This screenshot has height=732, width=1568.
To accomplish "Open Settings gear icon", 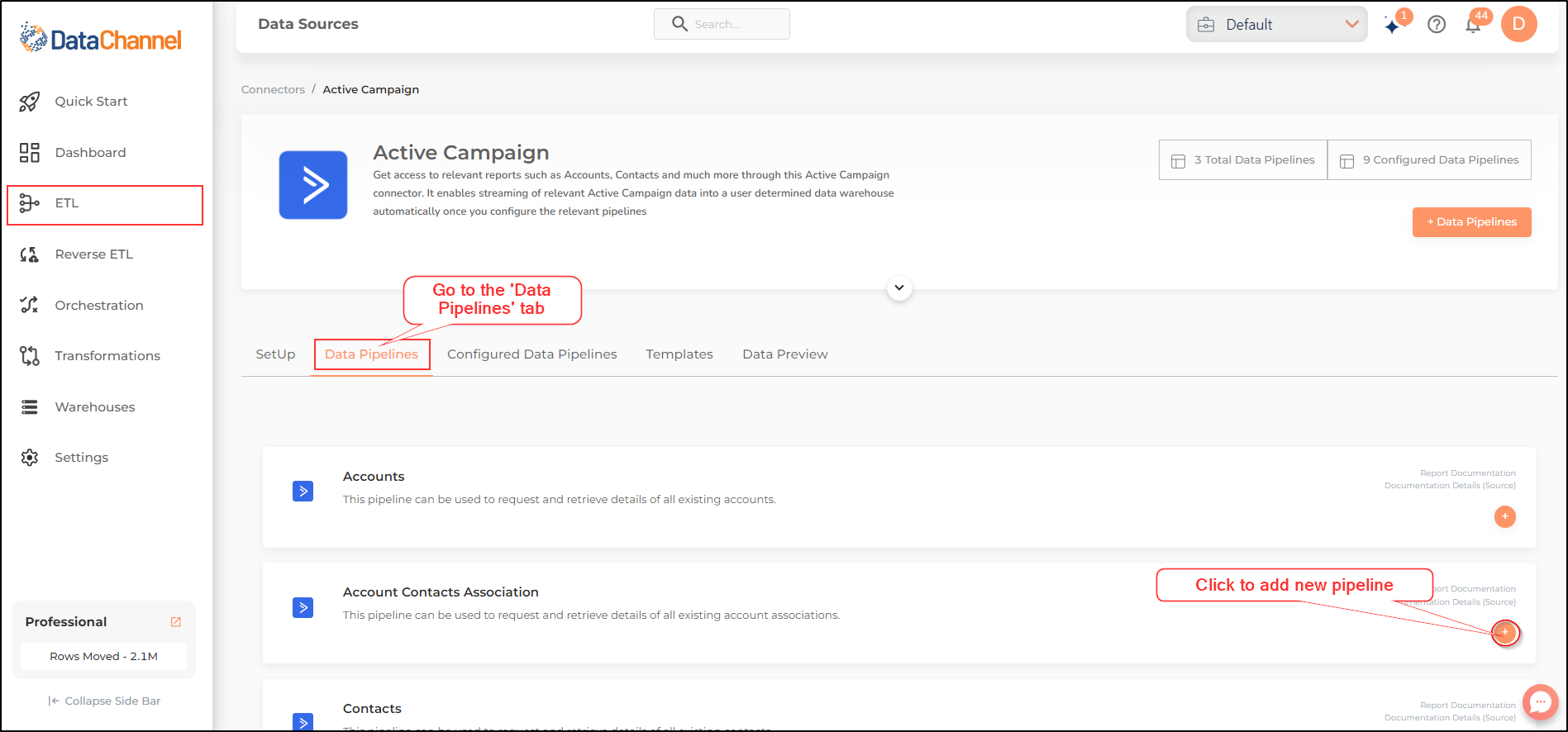I will [x=30, y=458].
